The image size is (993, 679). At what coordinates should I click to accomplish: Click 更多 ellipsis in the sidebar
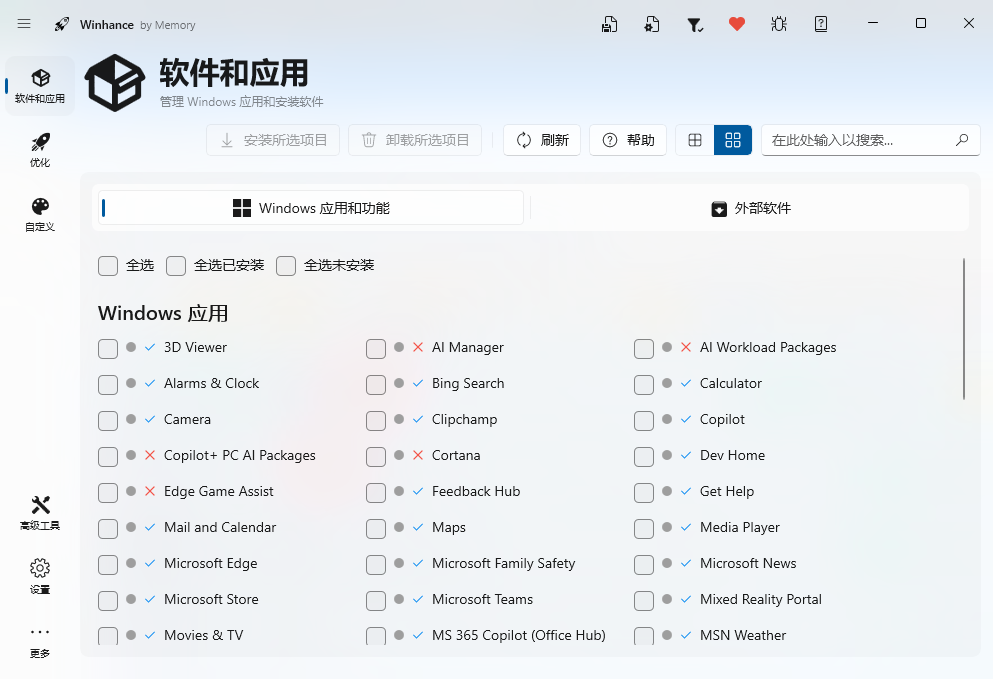click(x=40, y=641)
